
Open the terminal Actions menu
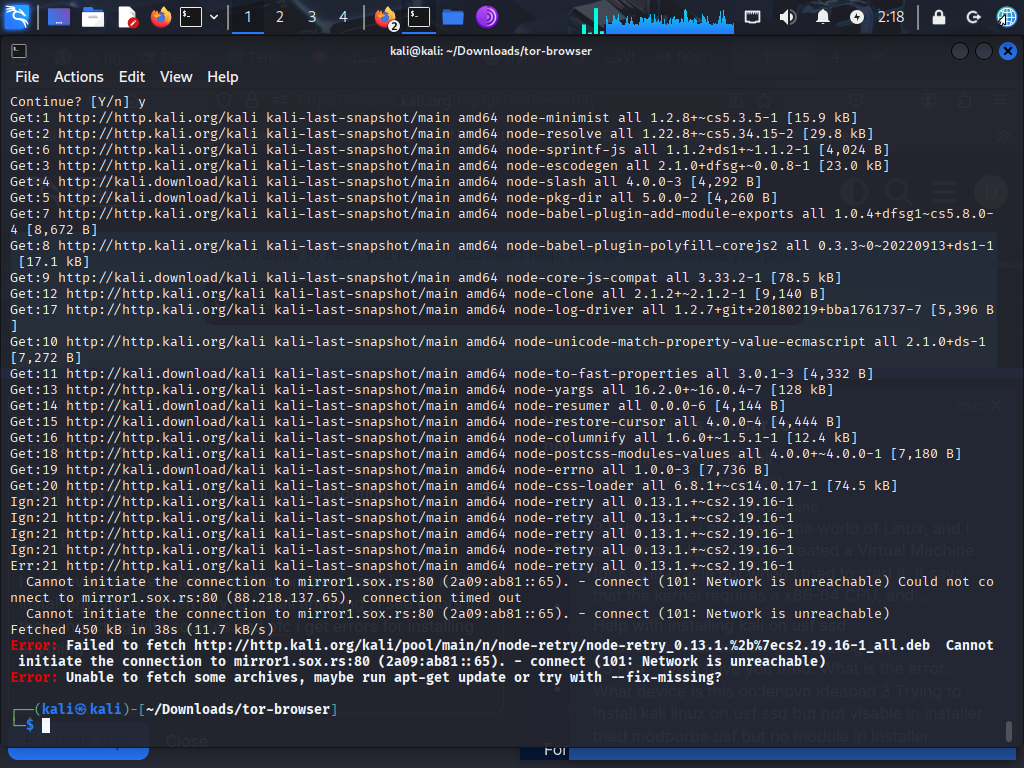(x=78, y=77)
